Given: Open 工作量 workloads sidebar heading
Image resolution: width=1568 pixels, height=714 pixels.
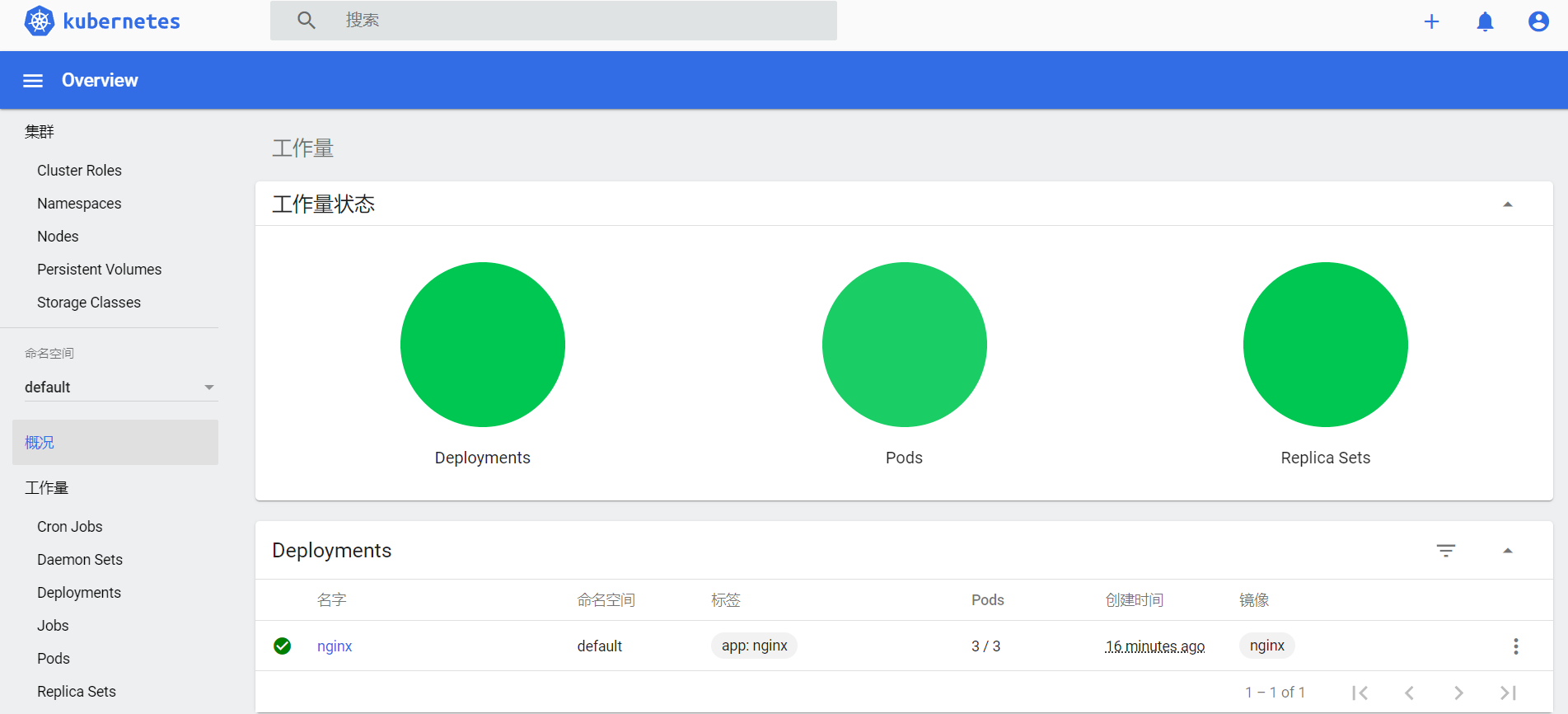Looking at the screenshot, I should pyautogui.click(x=47, y=488).
